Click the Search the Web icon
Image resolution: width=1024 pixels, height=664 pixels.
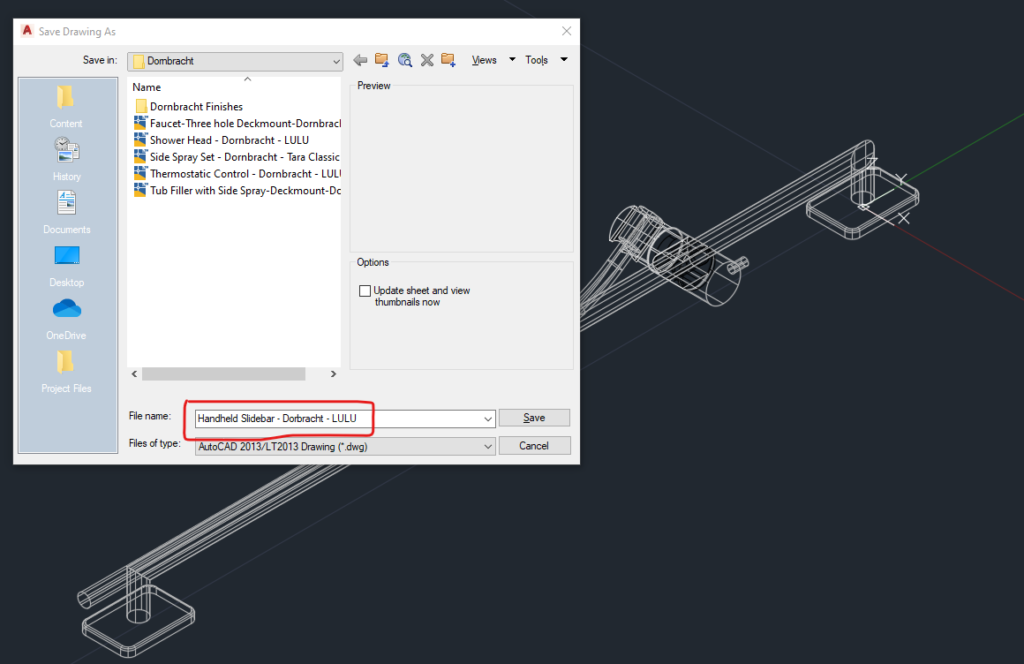(405, 60)
